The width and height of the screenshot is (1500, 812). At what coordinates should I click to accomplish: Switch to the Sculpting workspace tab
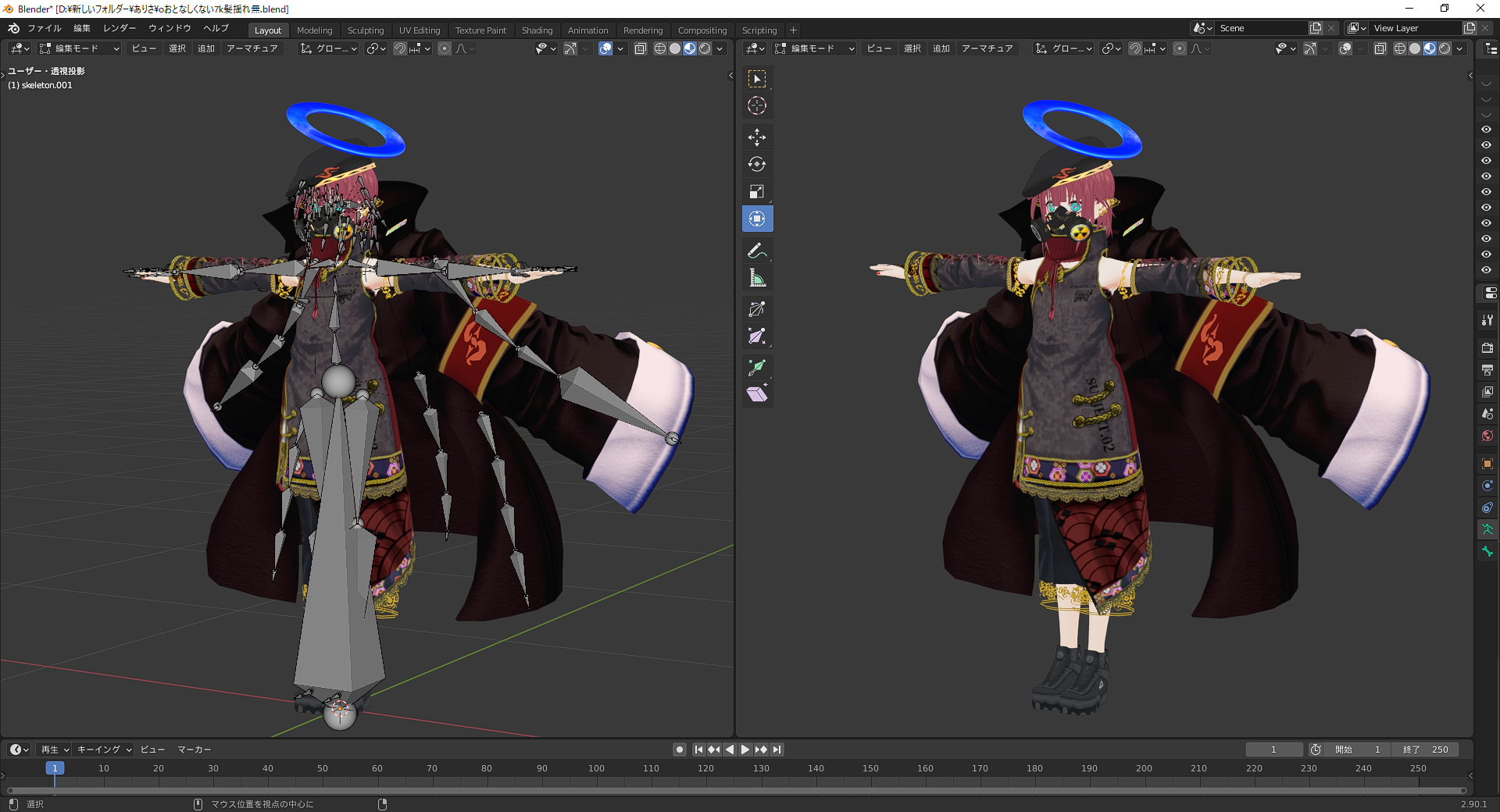[x=366, y=30]
